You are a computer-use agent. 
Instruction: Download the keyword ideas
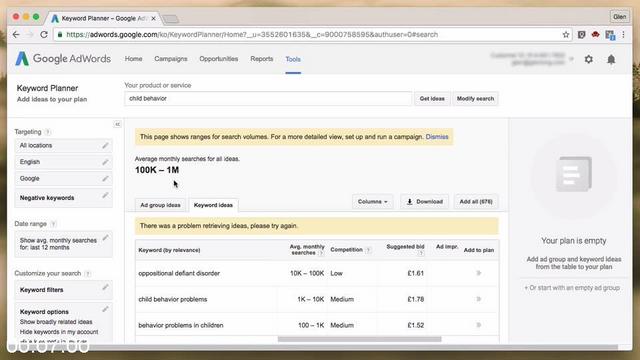click(x=424, y=202)
